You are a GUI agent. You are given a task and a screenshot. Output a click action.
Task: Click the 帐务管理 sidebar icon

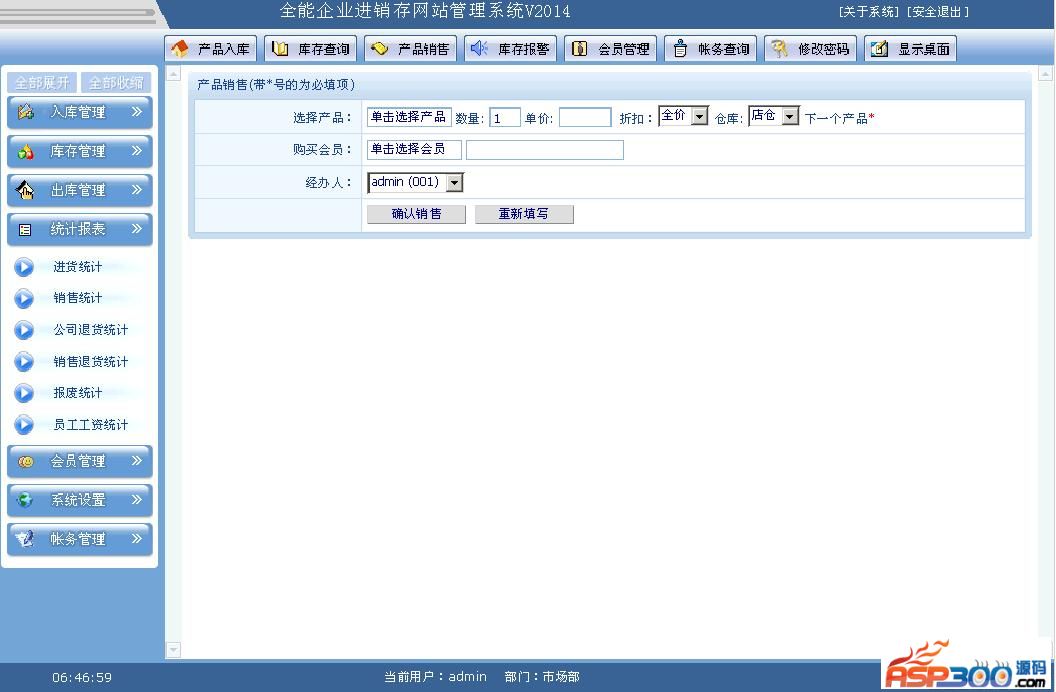coord(25,539)
